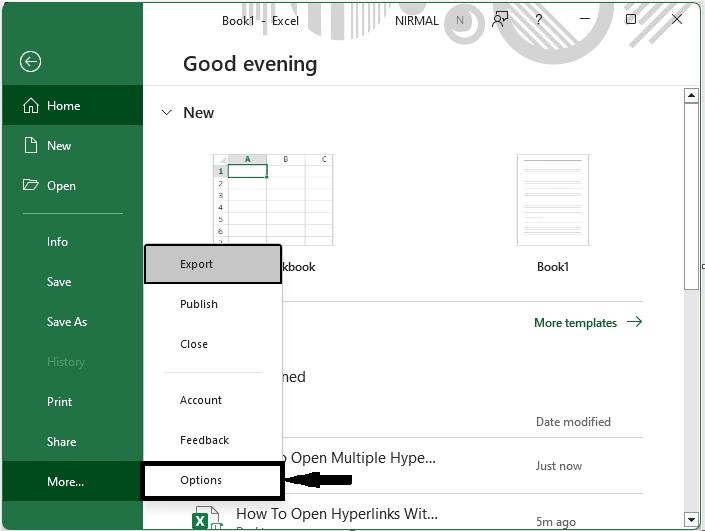Click the vertical scrollbar thumb
Image resolution: width=705 pixels, height=531 pixels.
(x=691, y=196)
